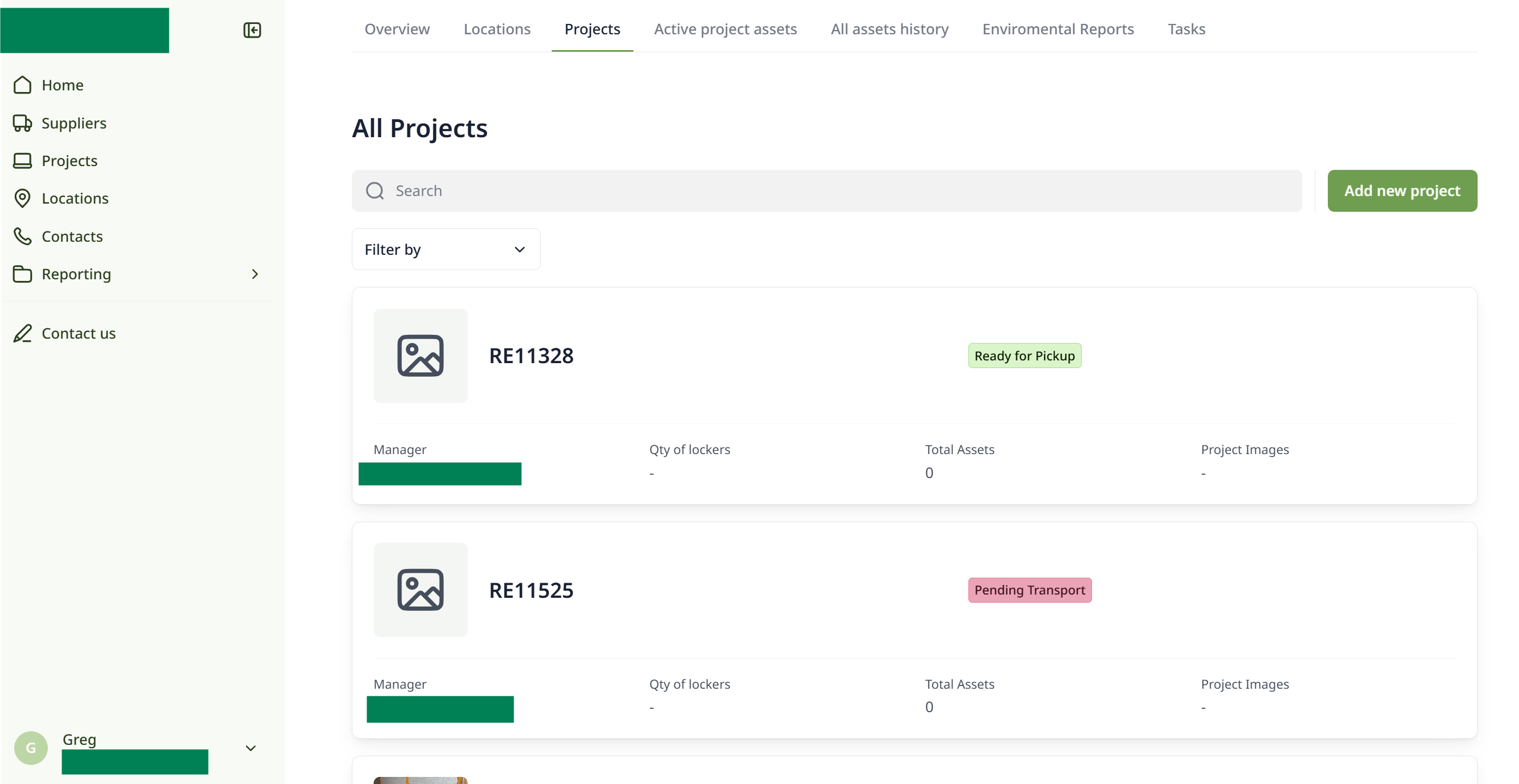Open the Active project assets tab
Screen dimensions: 1519x784
click(x=725, y=29)
